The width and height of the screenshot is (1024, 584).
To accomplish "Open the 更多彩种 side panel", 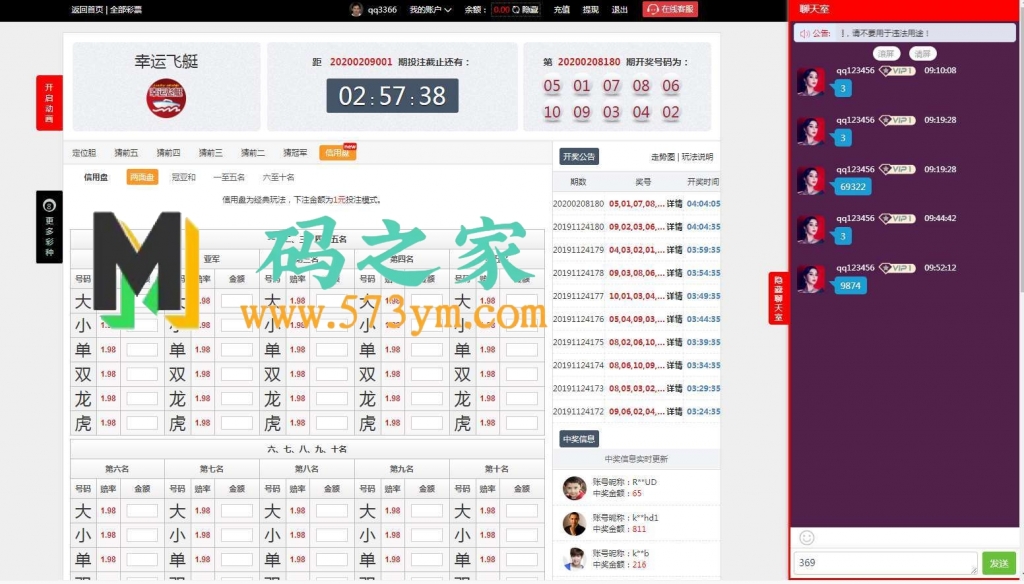I will [49, 227].
